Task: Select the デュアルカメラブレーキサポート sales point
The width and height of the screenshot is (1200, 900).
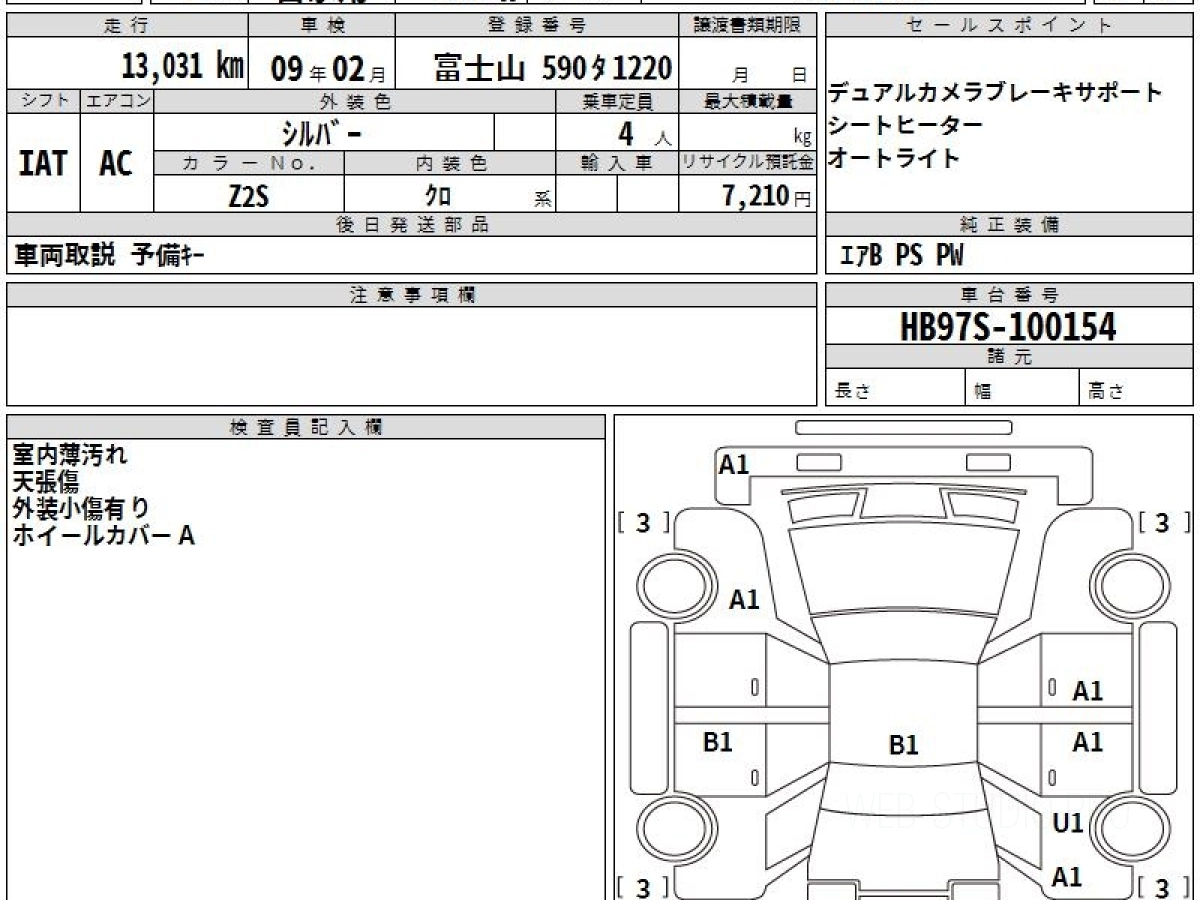Action: coord(994,93)
